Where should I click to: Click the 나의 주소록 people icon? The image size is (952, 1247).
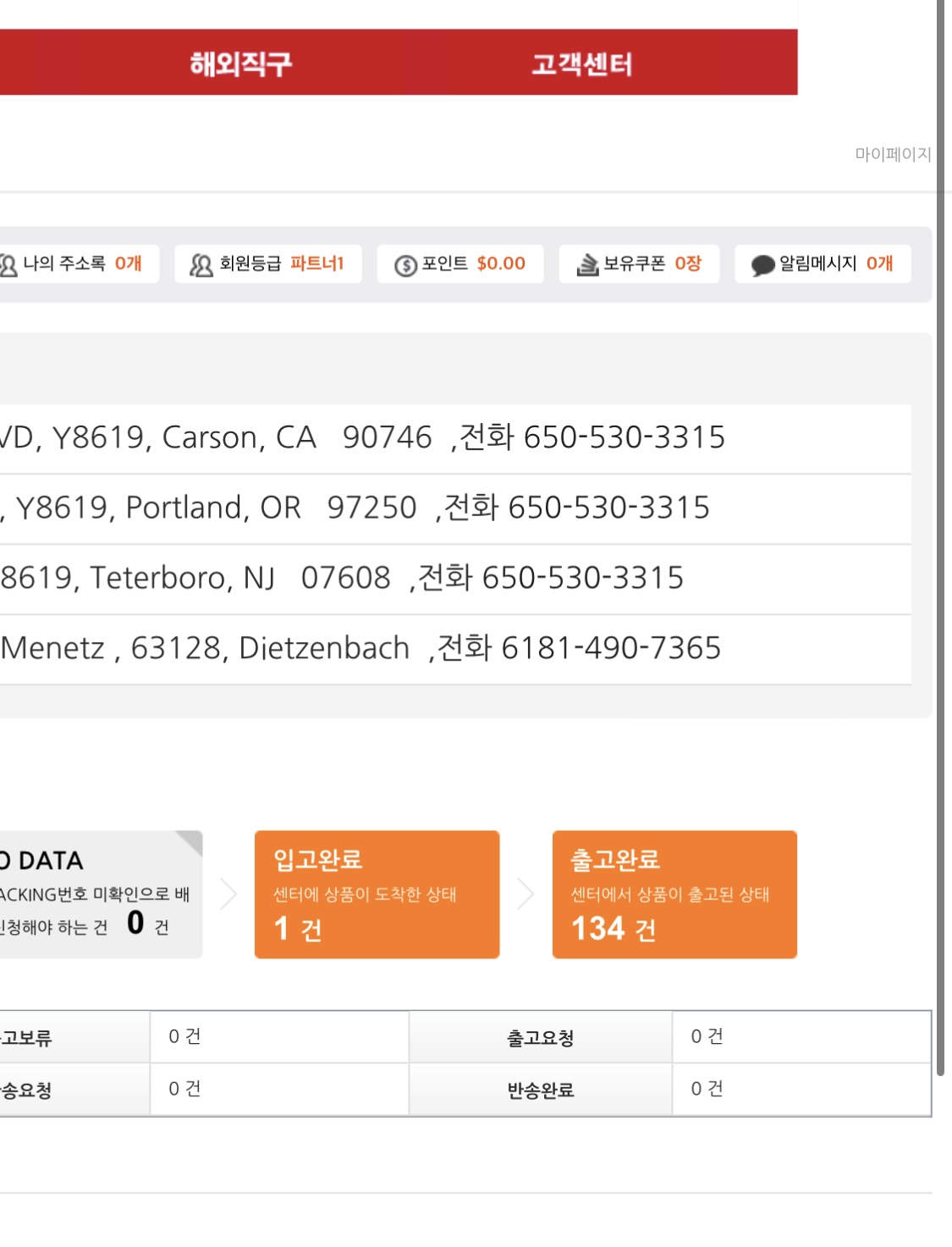[x=8, y=265]
